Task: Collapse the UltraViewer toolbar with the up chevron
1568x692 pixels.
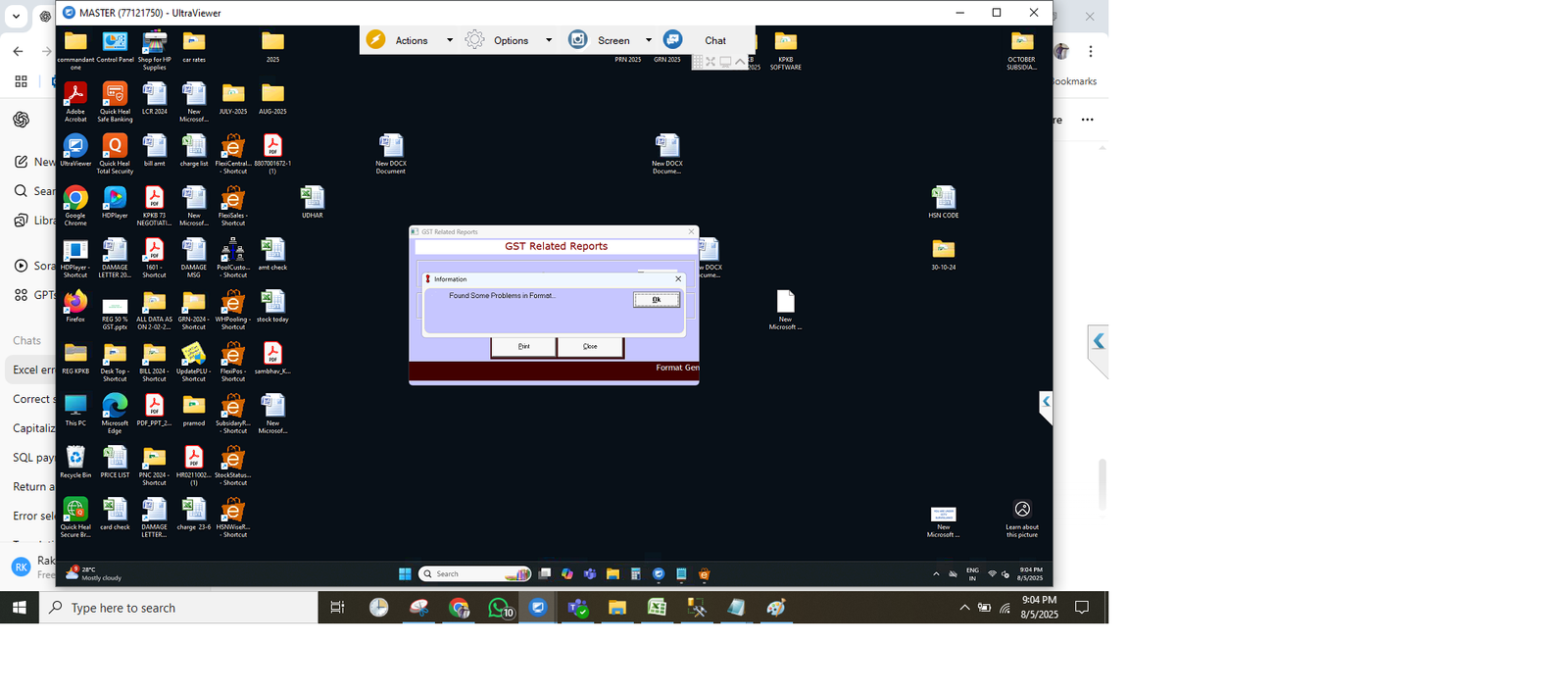Action: [x=740, y=62]
